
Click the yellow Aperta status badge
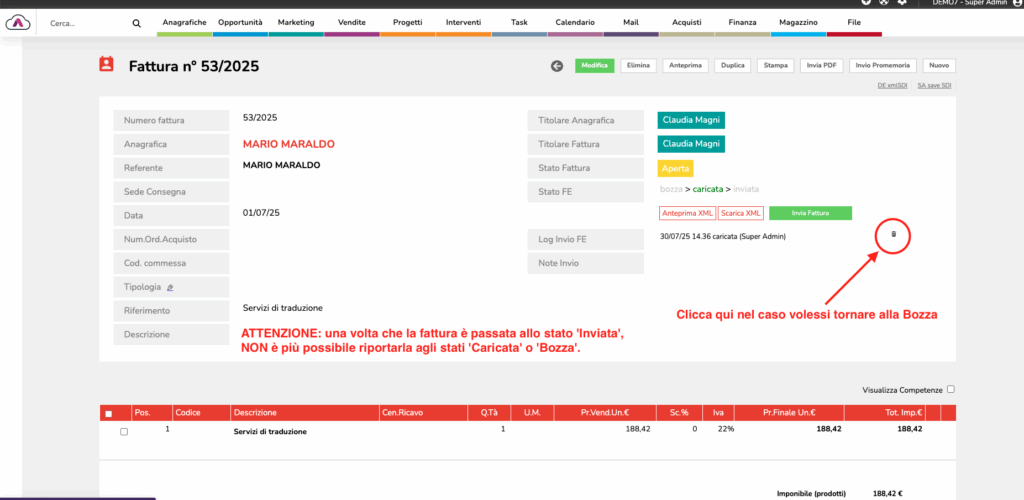click(675, 168)
